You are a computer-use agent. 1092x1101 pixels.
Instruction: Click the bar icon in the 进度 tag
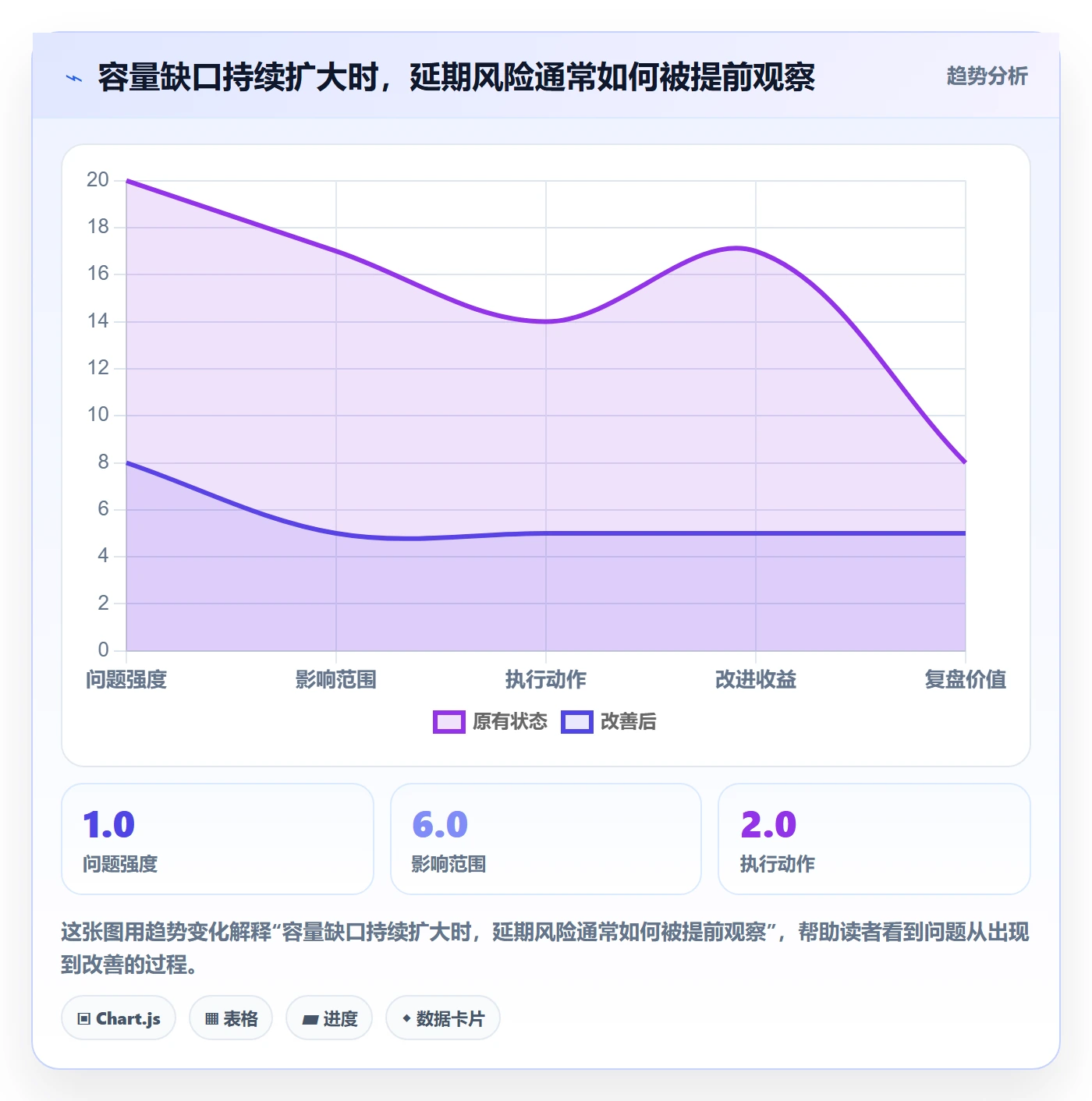tap(310, 1019)
